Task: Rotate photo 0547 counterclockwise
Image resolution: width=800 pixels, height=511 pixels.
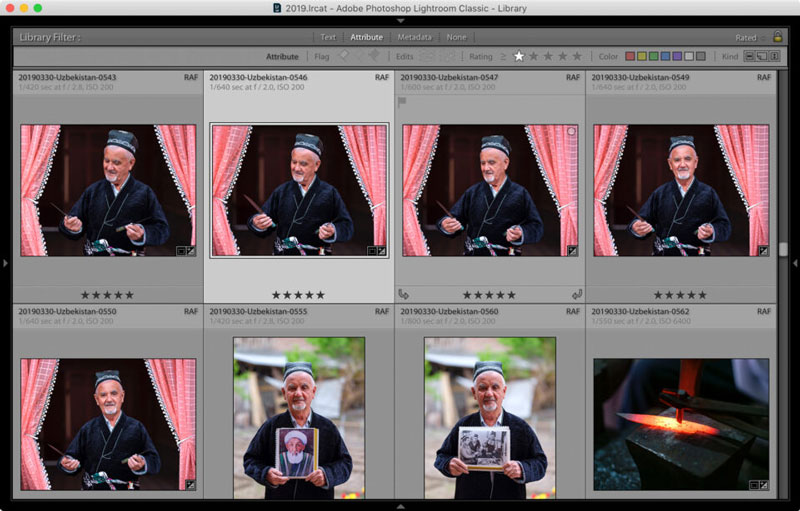Action: click(x=404, y=294)
